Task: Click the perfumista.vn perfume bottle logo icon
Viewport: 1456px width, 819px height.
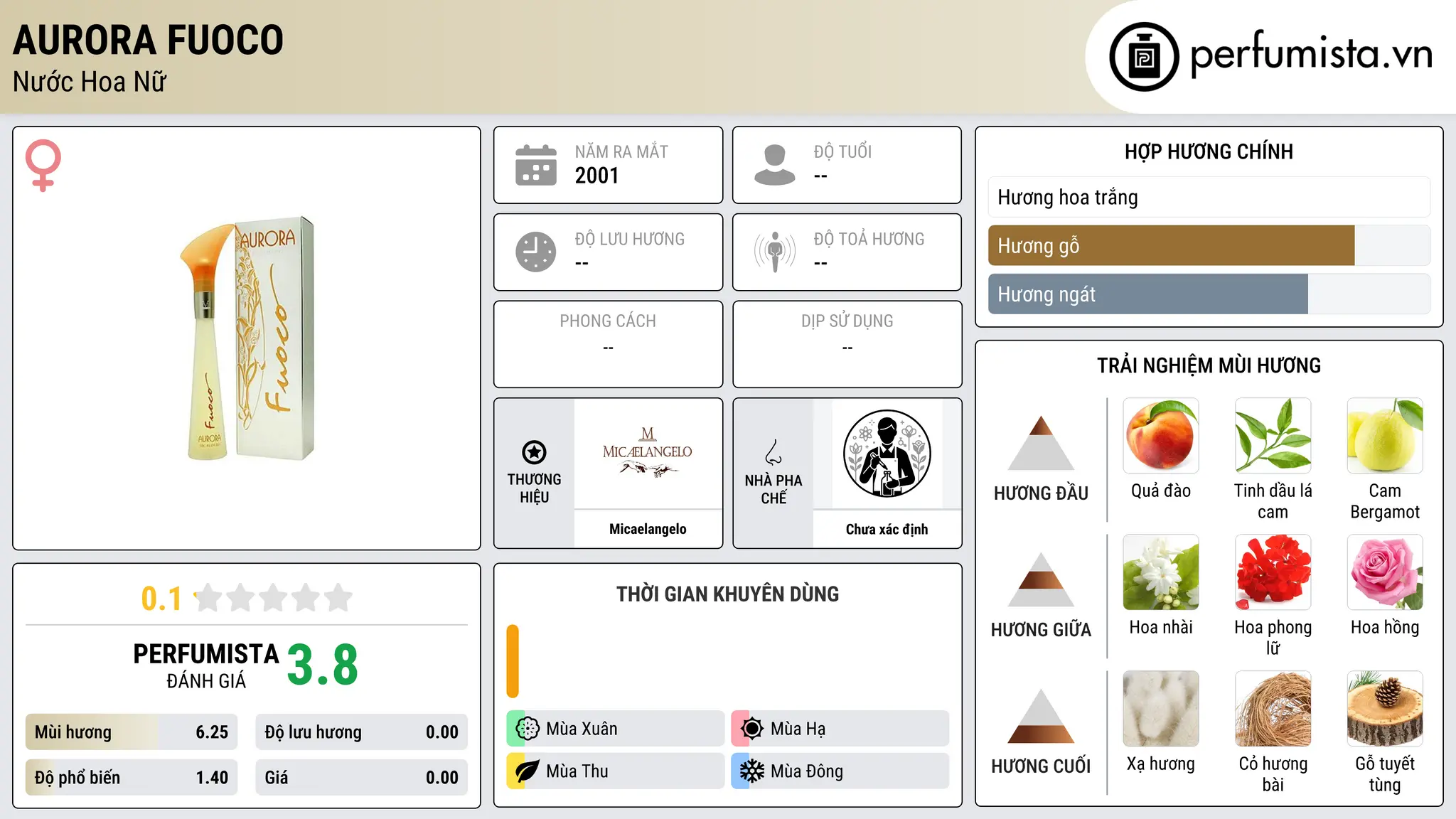Action: pos(1144,57)
